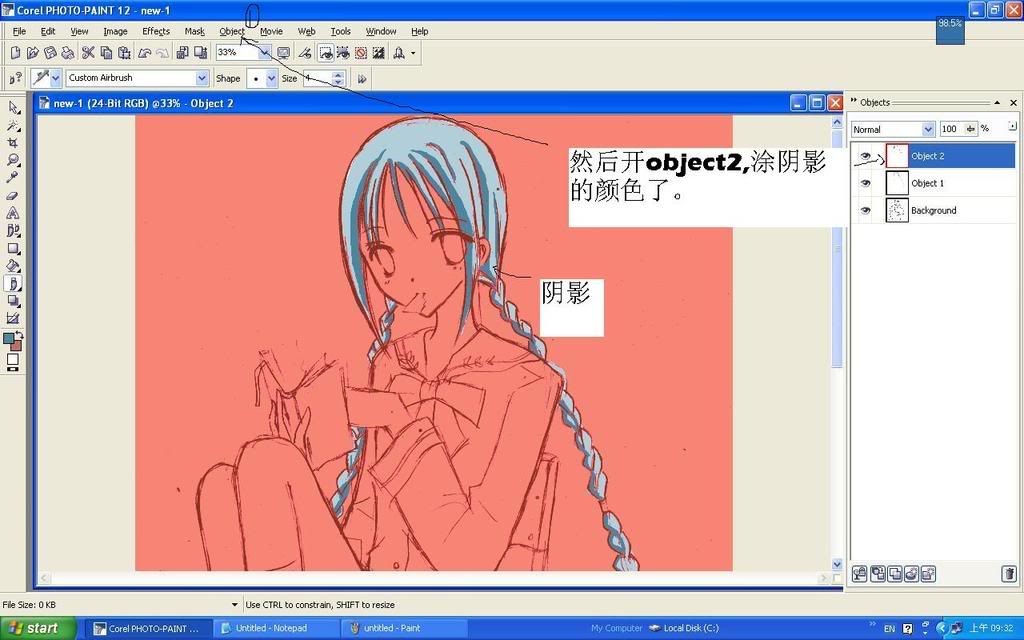The image size is (1024, 640).
Task: Swap foreground and background colors
Action: (x=19, y=336)
